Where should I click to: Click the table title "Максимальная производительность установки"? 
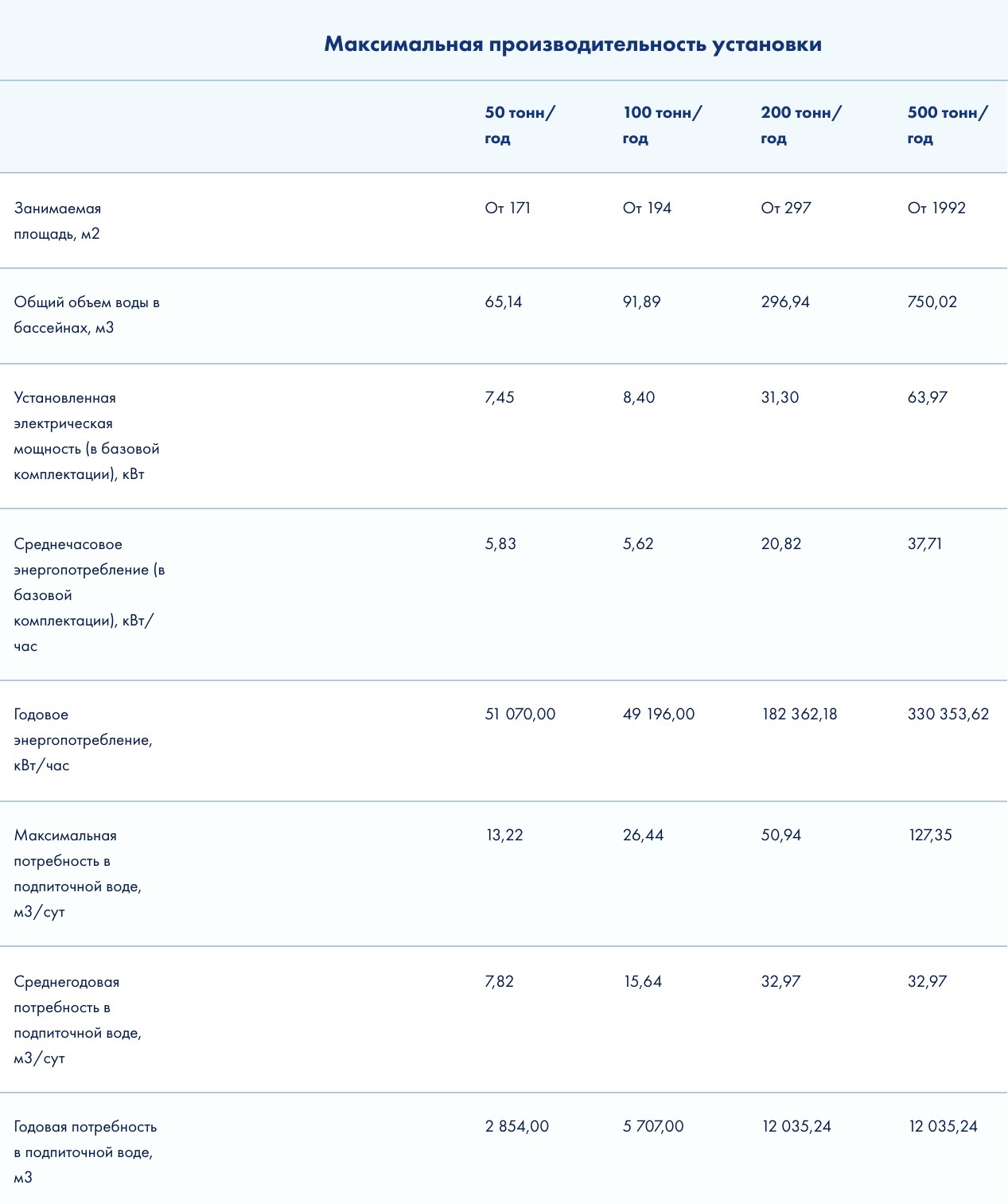[x=573, y=44]
